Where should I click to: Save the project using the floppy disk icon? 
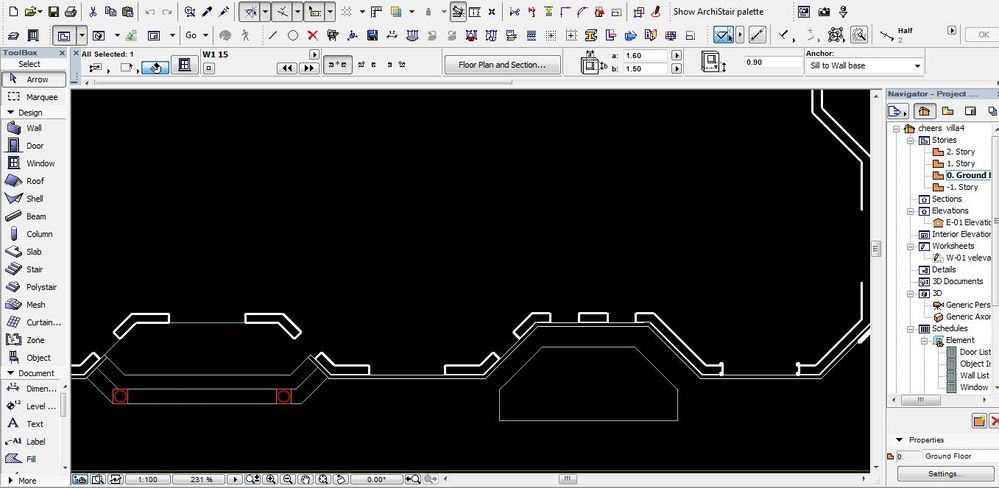[54, 11]
